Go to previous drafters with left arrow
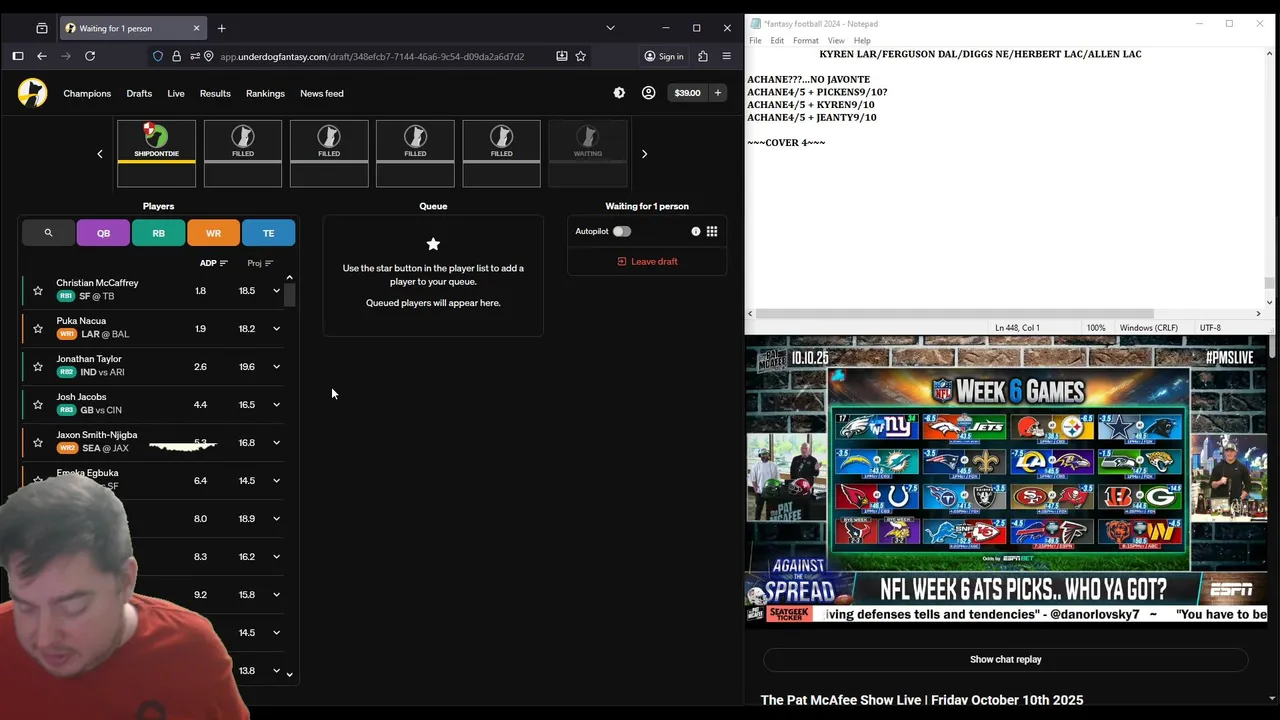Image resolution: width=1280 pixels, height=720 pixels. point(100,154)
